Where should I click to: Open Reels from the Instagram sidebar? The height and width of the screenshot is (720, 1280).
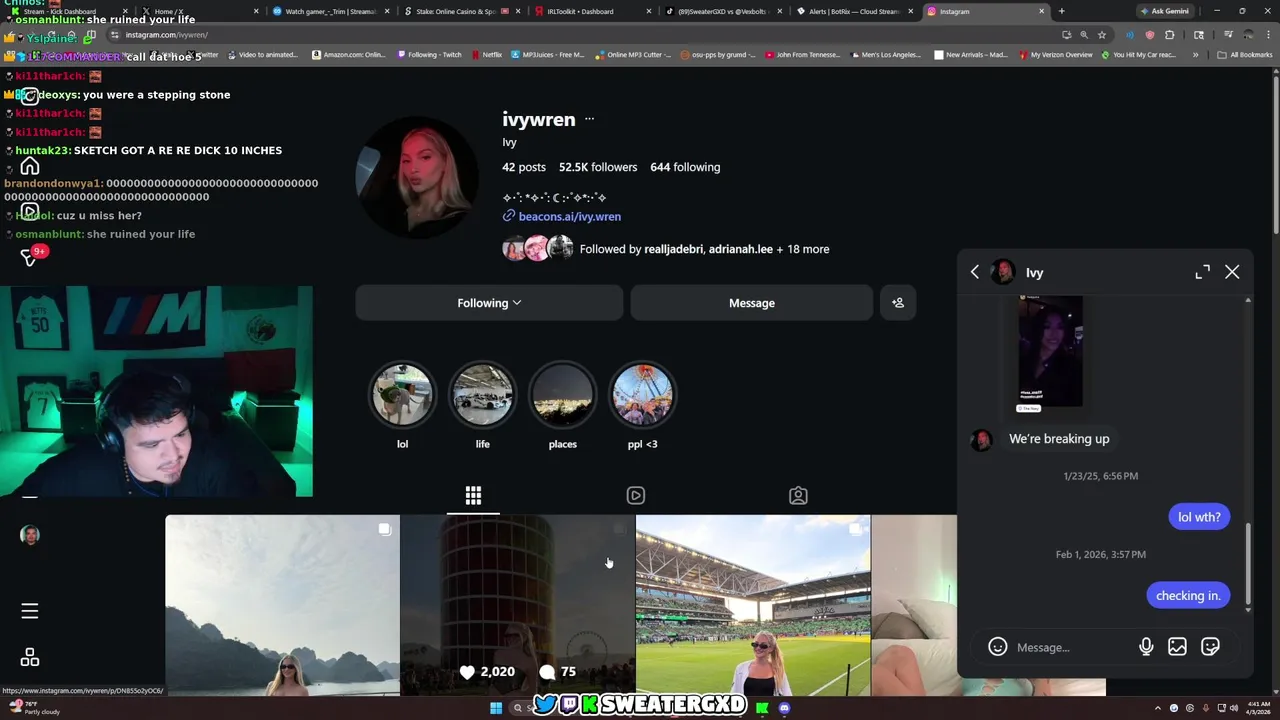click(30, 212)
